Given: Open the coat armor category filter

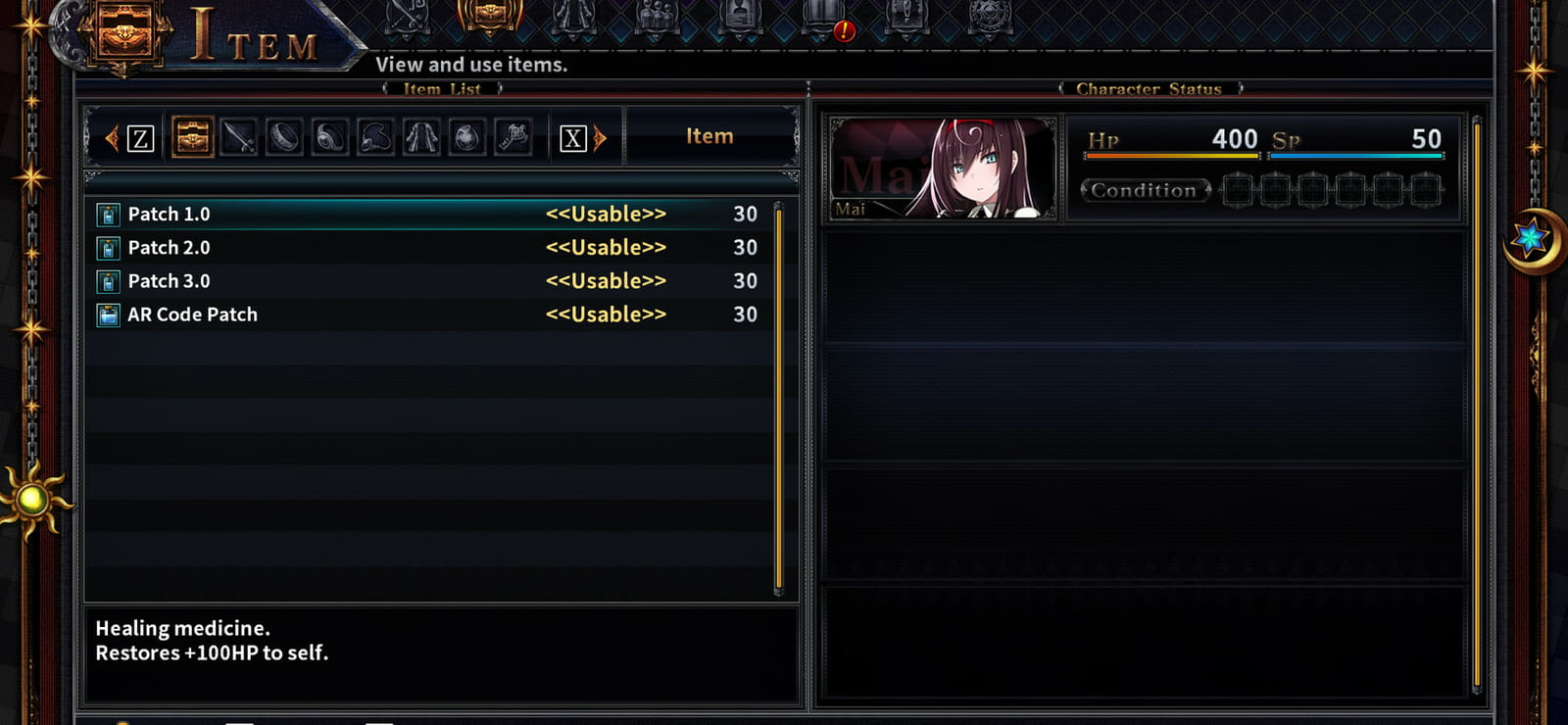Looking at the screenshot, I should click(421, 137).
